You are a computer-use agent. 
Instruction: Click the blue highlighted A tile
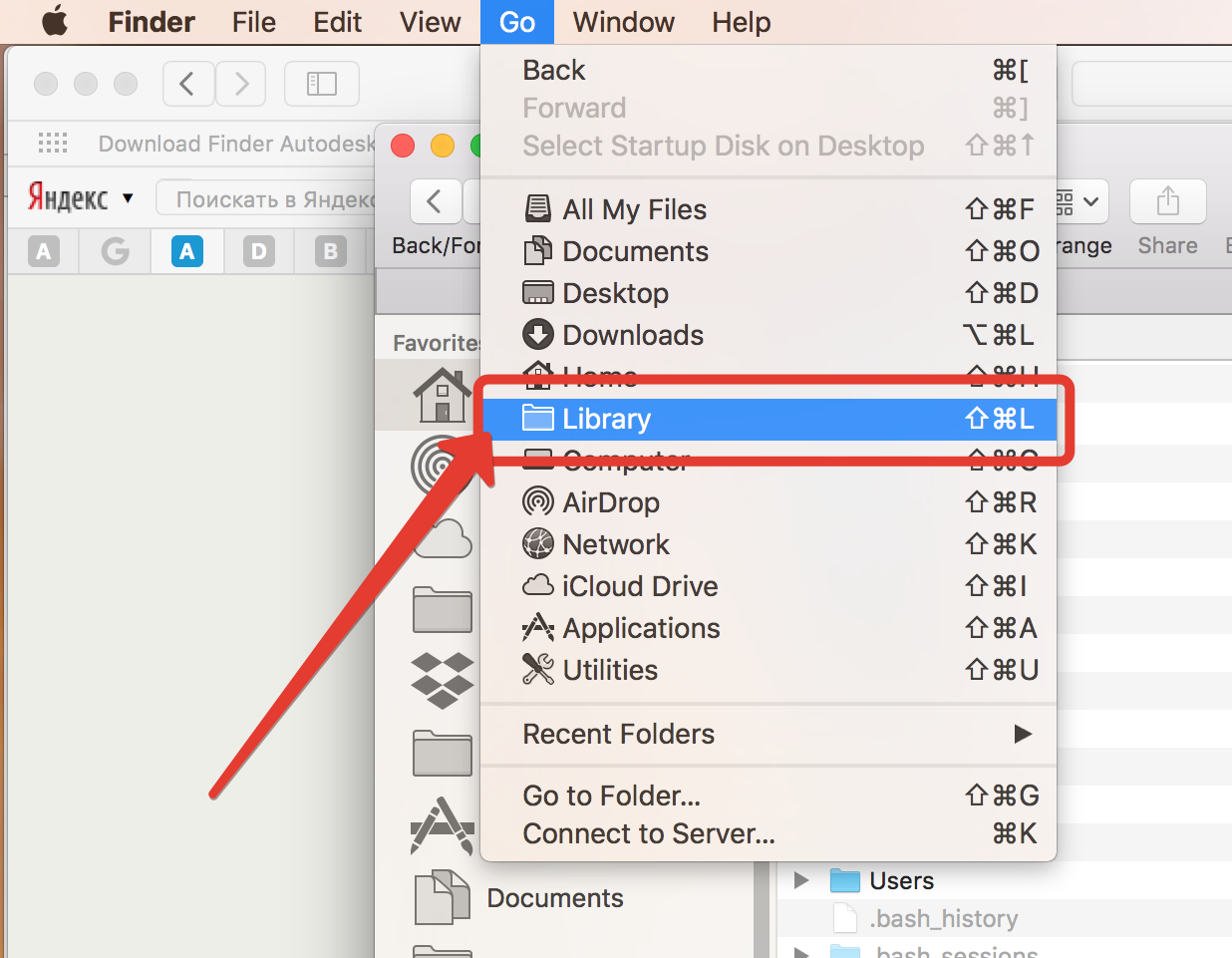(187, 251)
